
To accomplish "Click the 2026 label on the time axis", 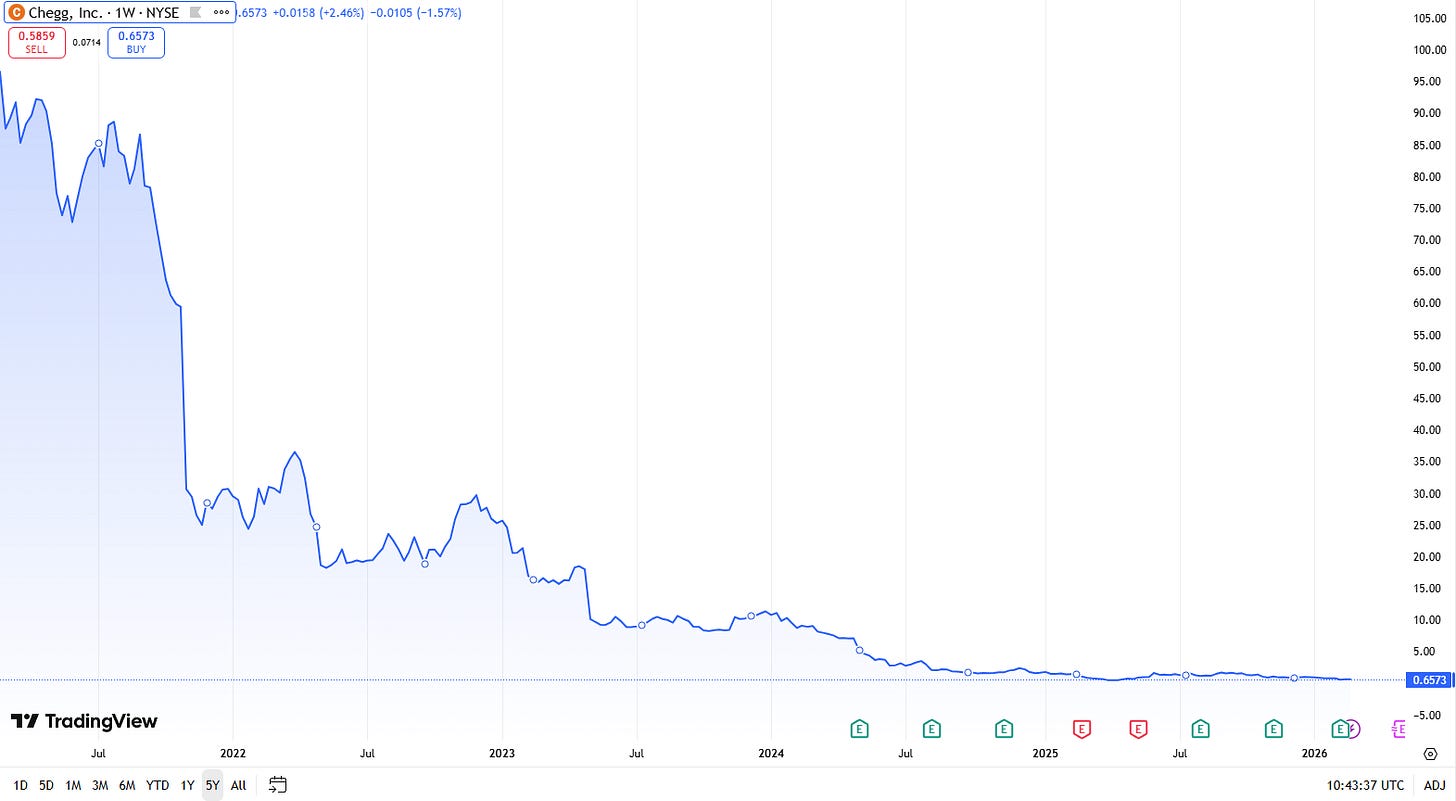I will tap(1315, 752).
